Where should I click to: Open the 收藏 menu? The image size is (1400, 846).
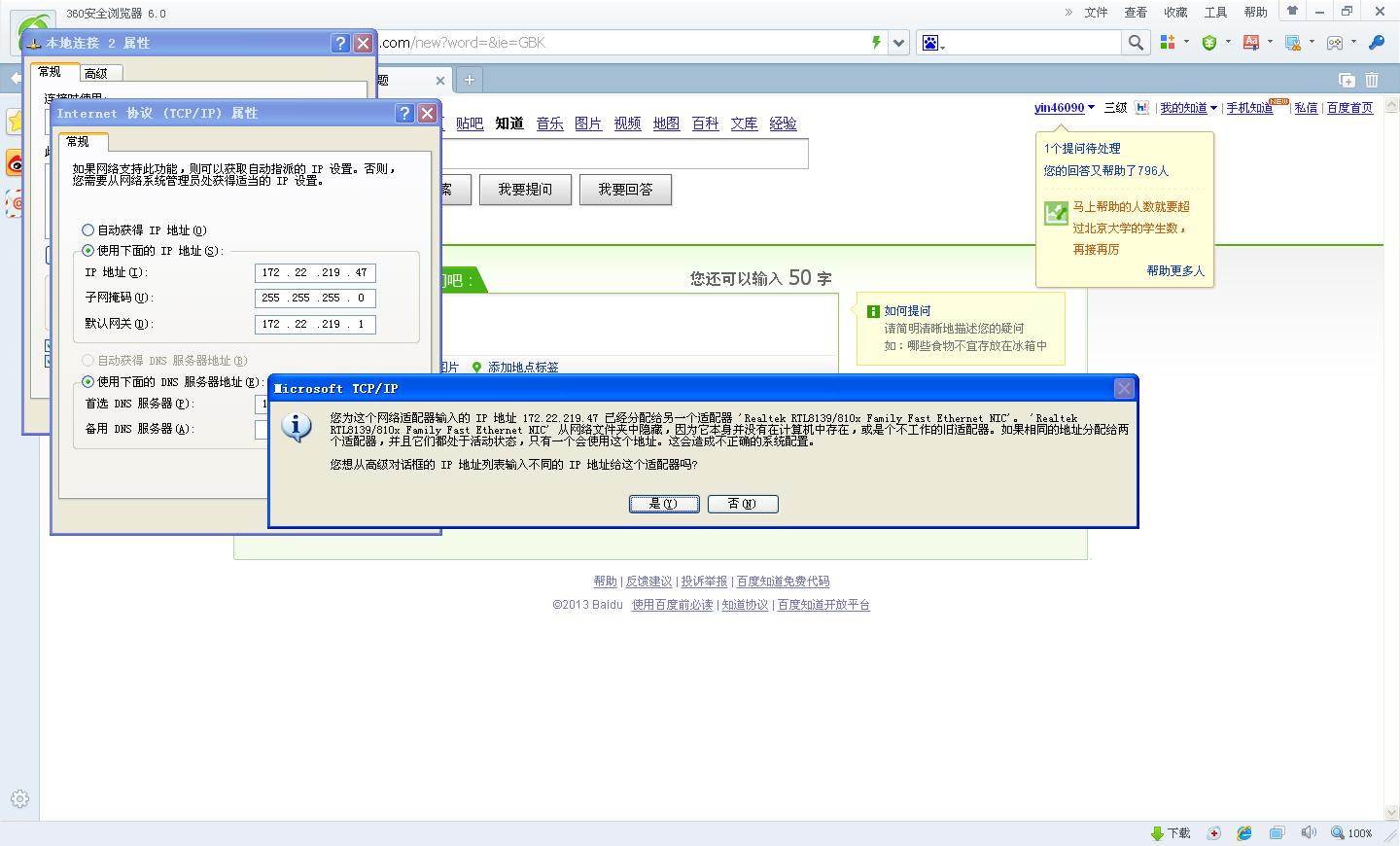(x=1175, y=13)
